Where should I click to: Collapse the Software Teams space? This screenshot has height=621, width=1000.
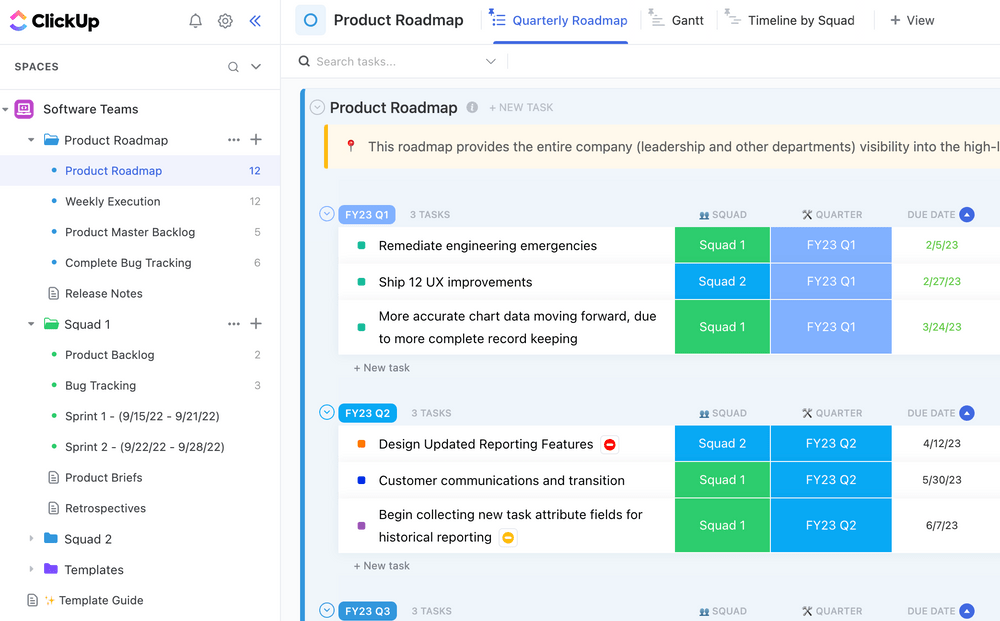click(6, 110)
